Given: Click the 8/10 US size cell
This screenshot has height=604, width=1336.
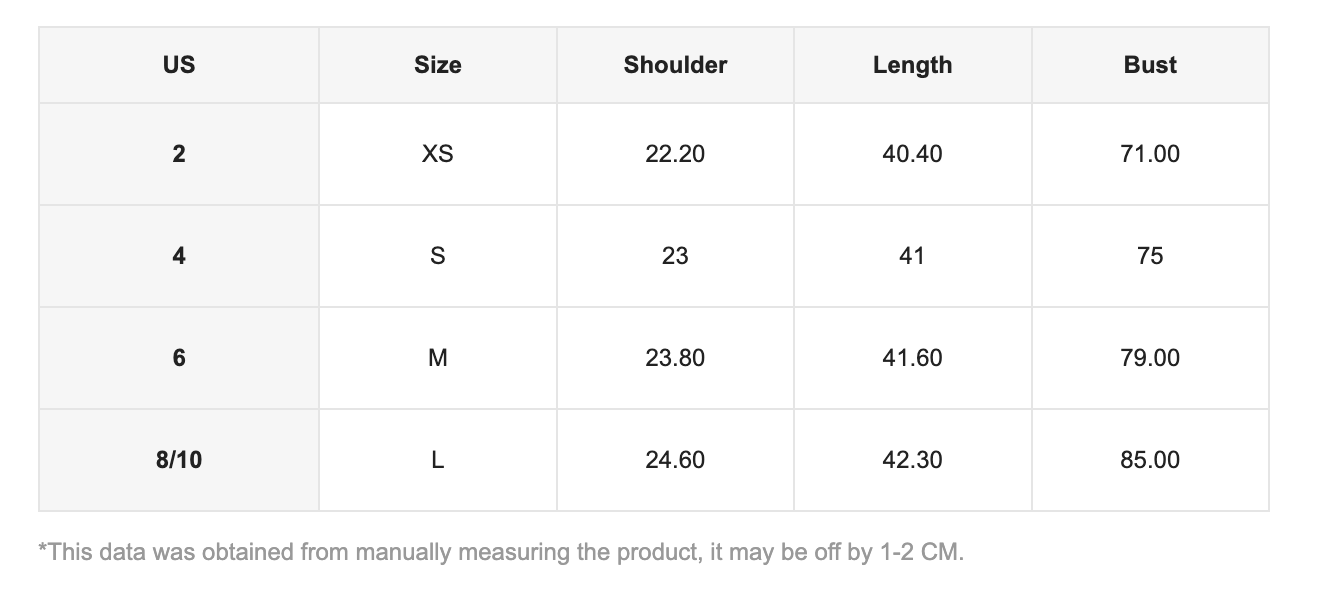Looking at the screenshot, I should pos(179,460).
